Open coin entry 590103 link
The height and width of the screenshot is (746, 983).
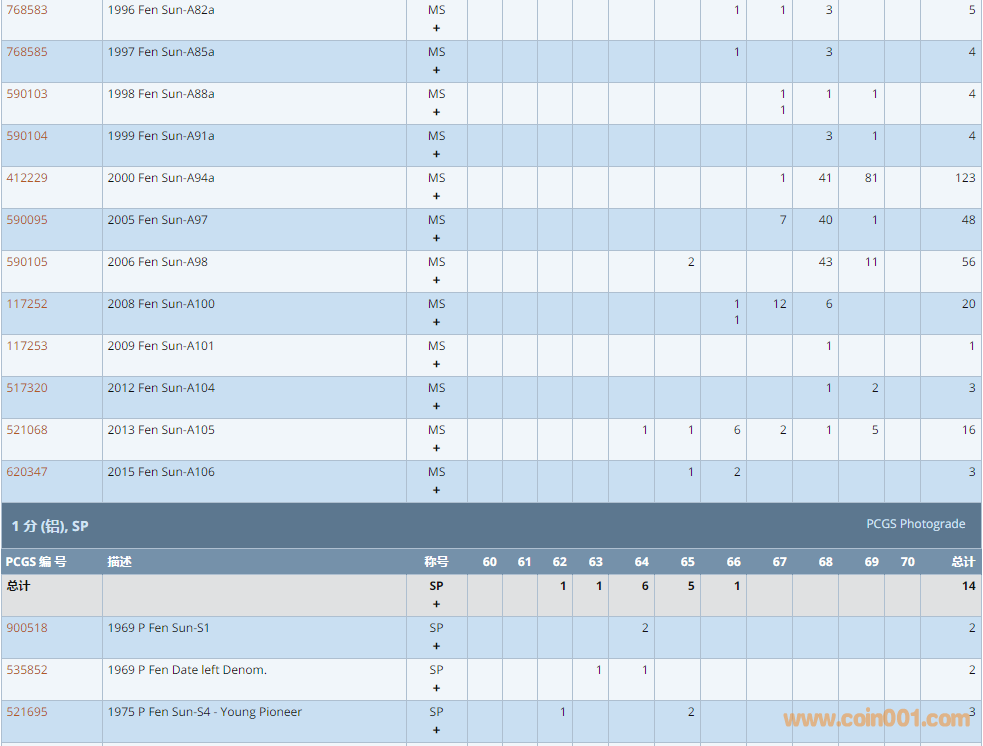tap(27, 94)
